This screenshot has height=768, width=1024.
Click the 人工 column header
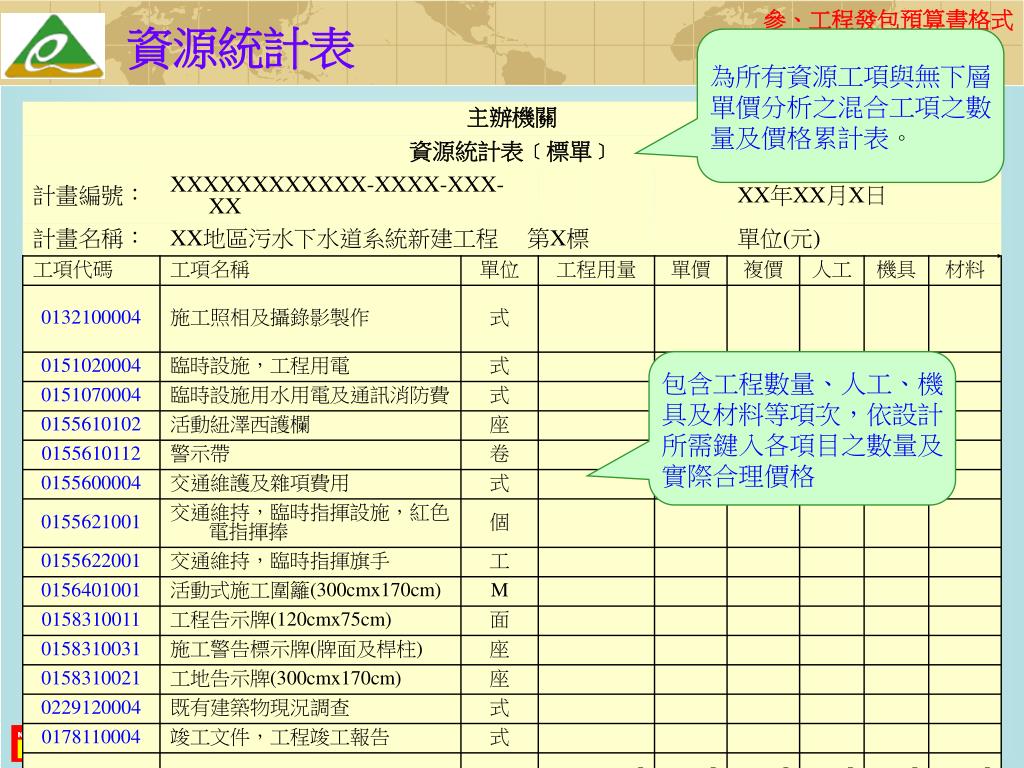(x=832, y=270)
